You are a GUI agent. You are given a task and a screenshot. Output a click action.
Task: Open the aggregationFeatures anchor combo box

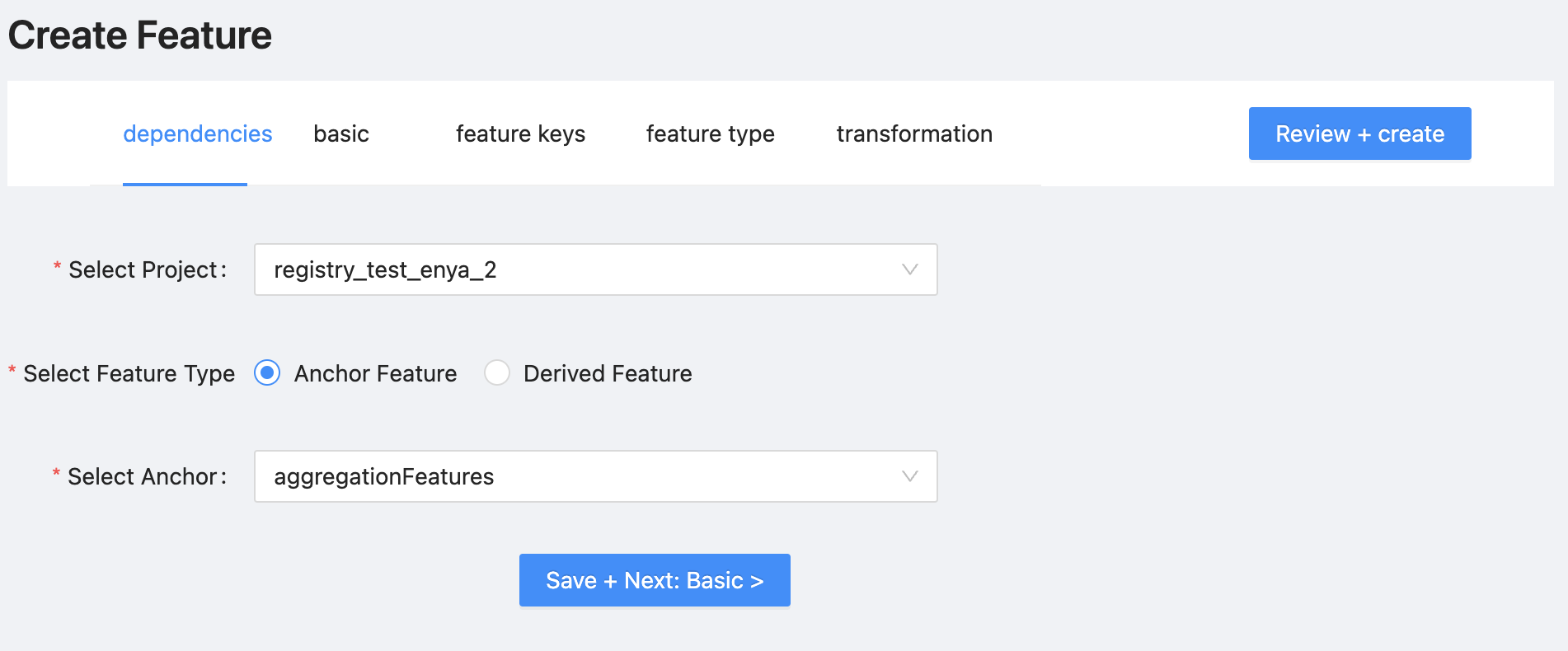point(577,476)
